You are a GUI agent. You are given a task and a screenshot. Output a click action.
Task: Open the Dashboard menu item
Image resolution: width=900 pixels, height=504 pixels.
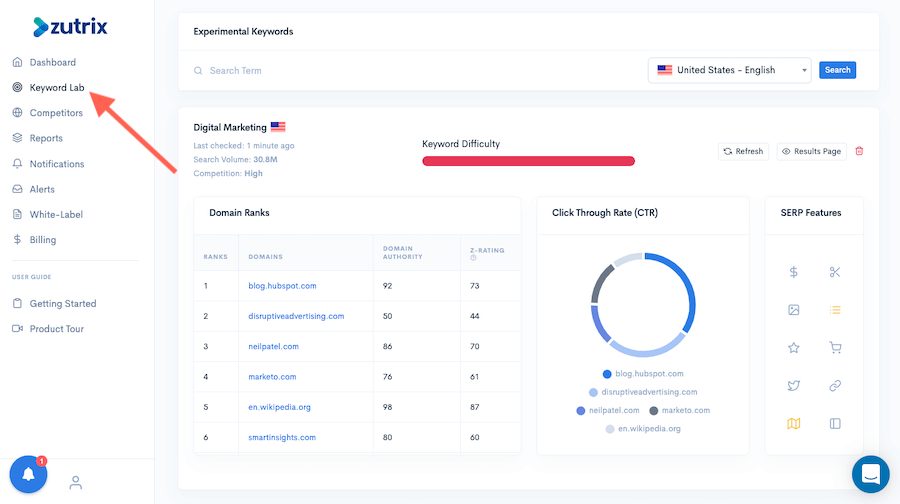click(53, 62)
